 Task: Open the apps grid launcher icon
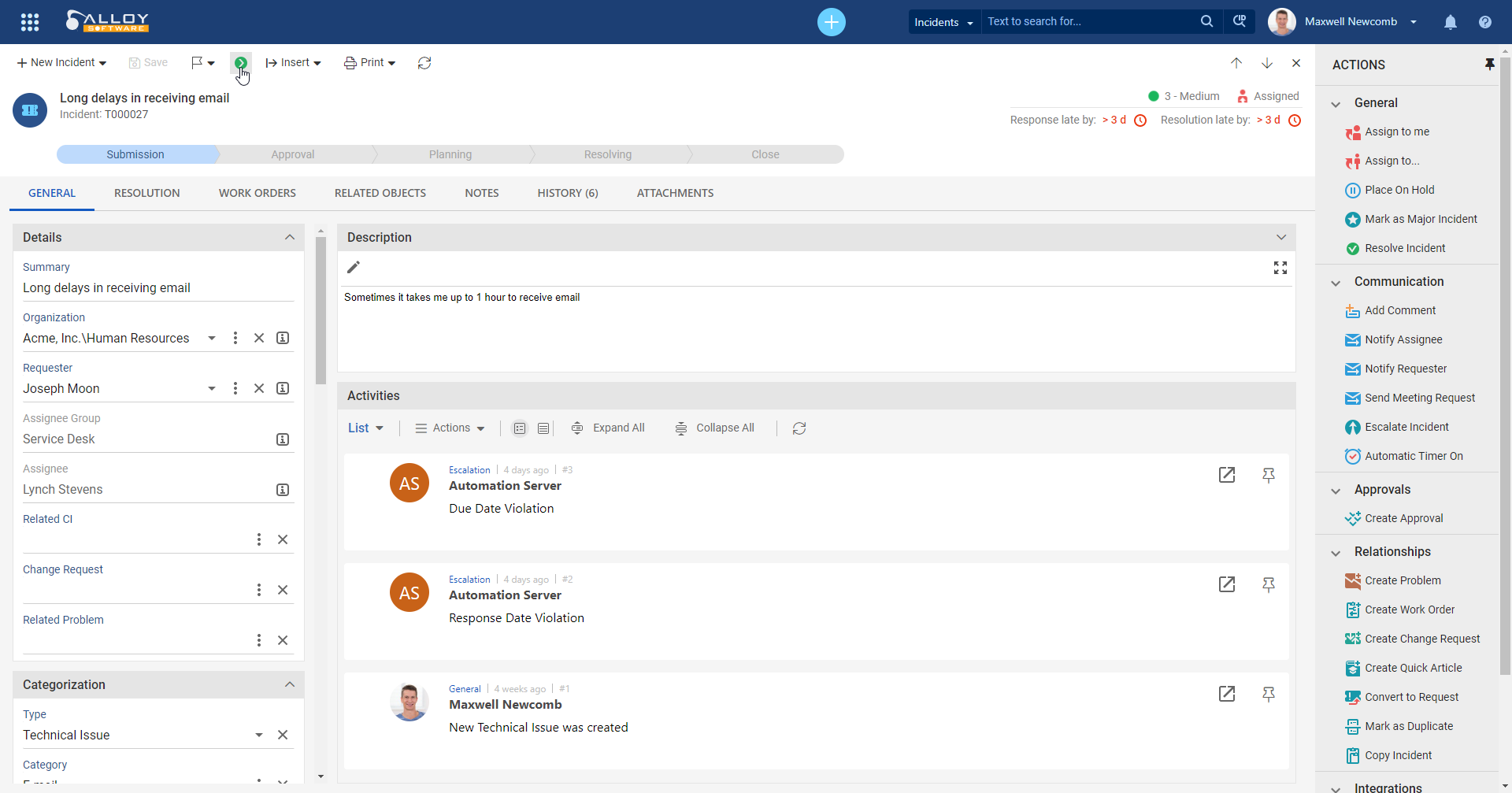pos(30,22)
